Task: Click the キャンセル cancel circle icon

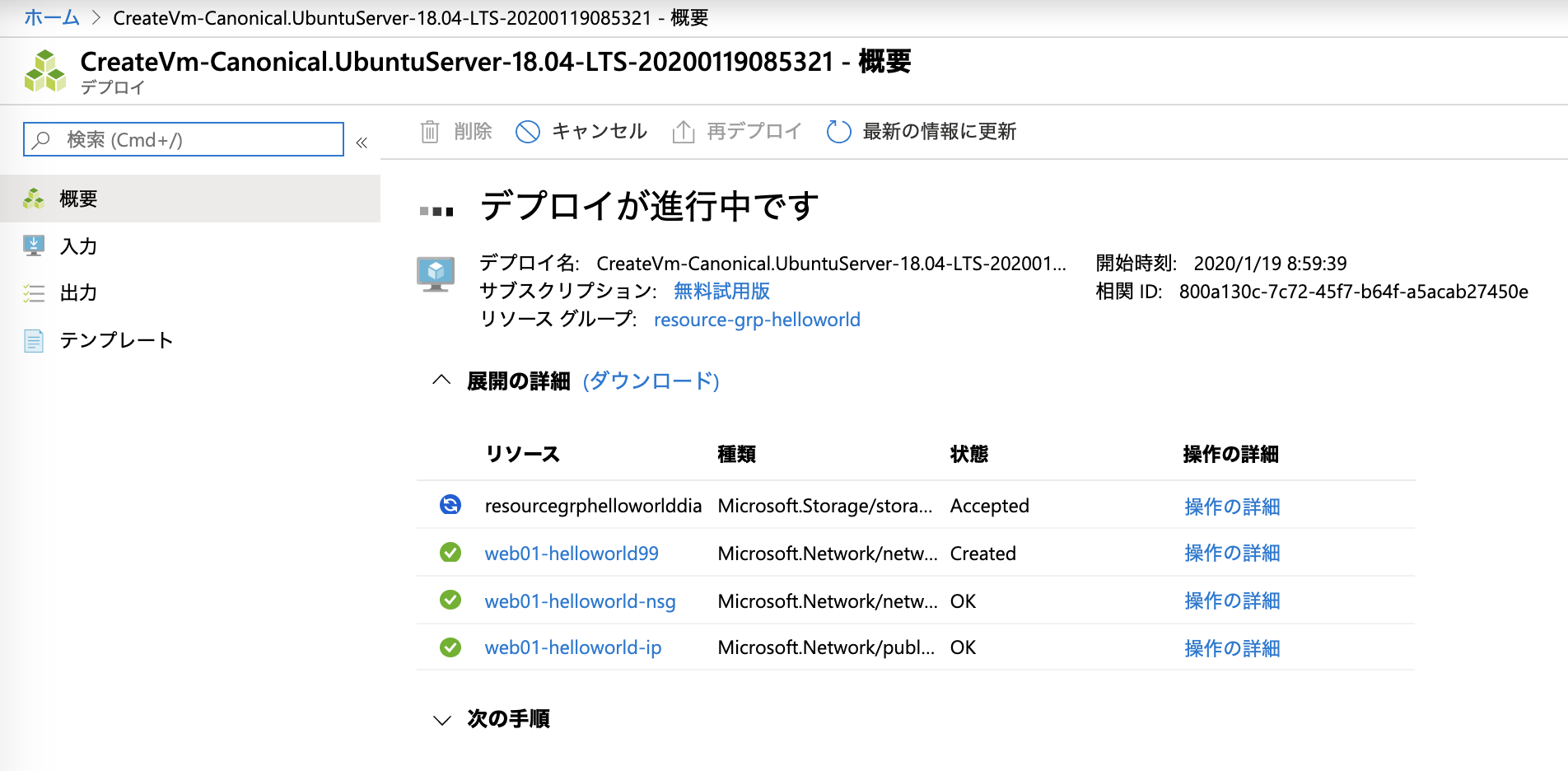Action: click(527, 132)
